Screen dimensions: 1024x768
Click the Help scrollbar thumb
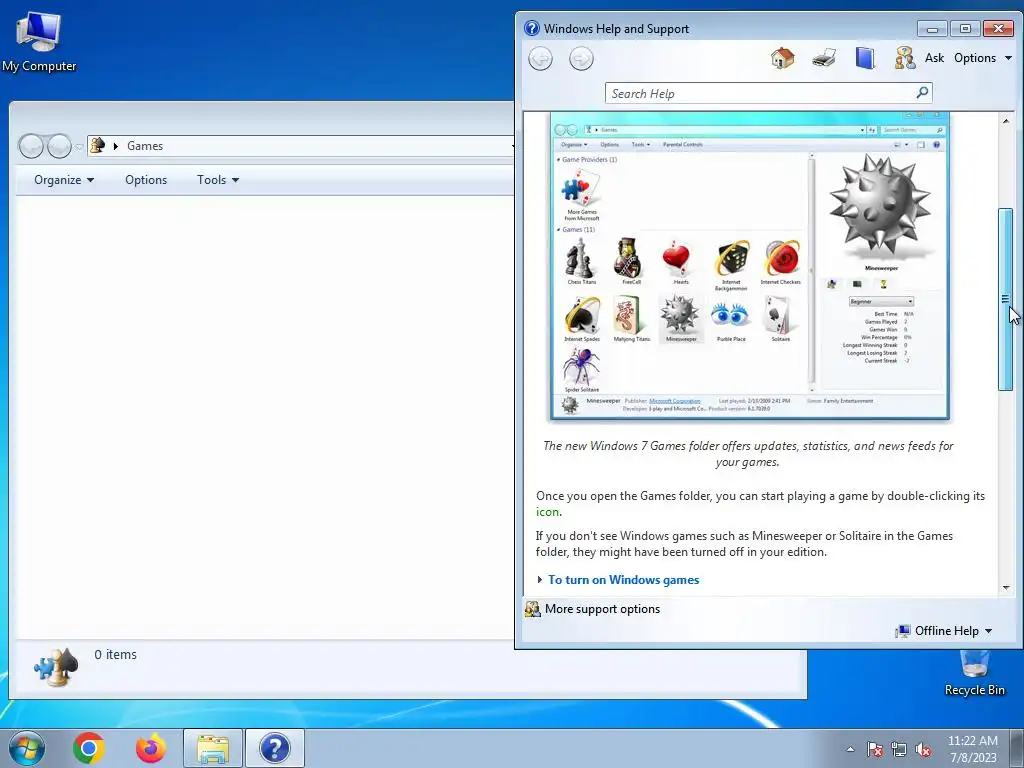coord(1005,300)
